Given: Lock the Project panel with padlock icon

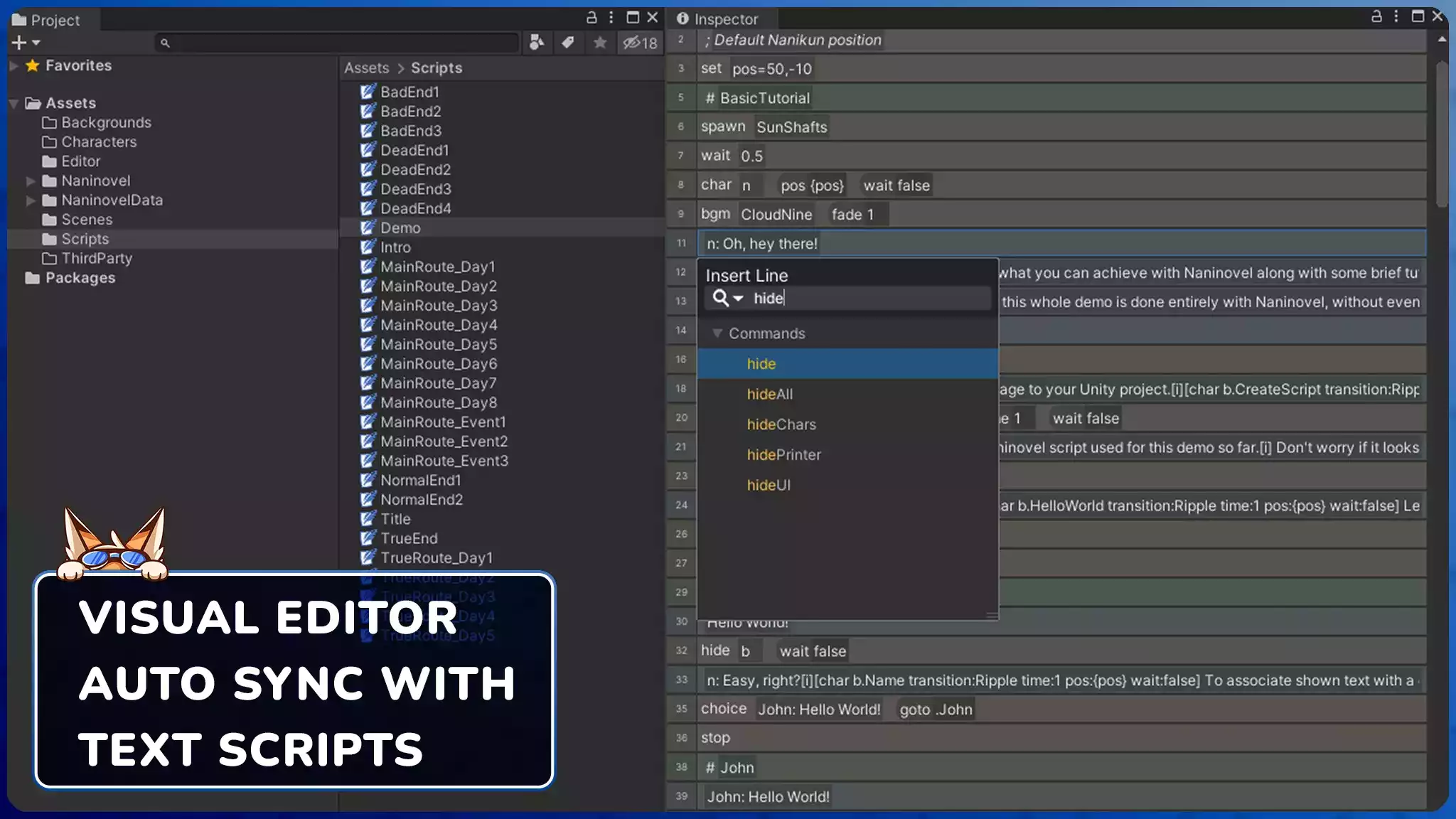Looking at the screenshot, I should click(x=591, y=17).
